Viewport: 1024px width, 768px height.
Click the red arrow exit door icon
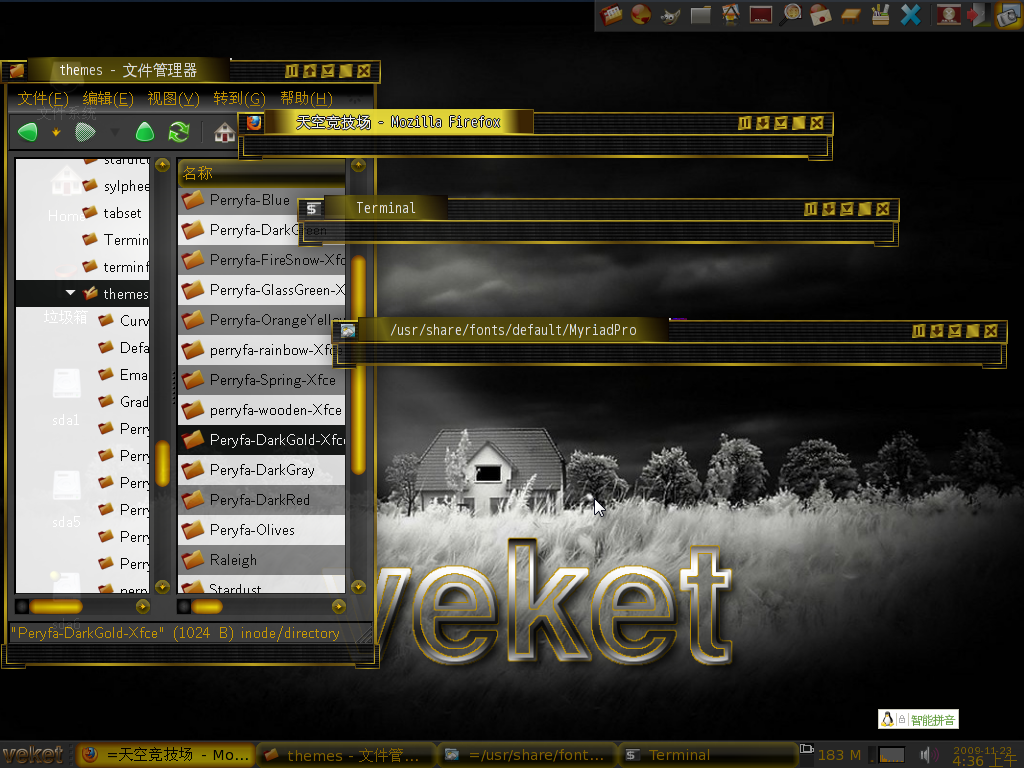[978, 15]
